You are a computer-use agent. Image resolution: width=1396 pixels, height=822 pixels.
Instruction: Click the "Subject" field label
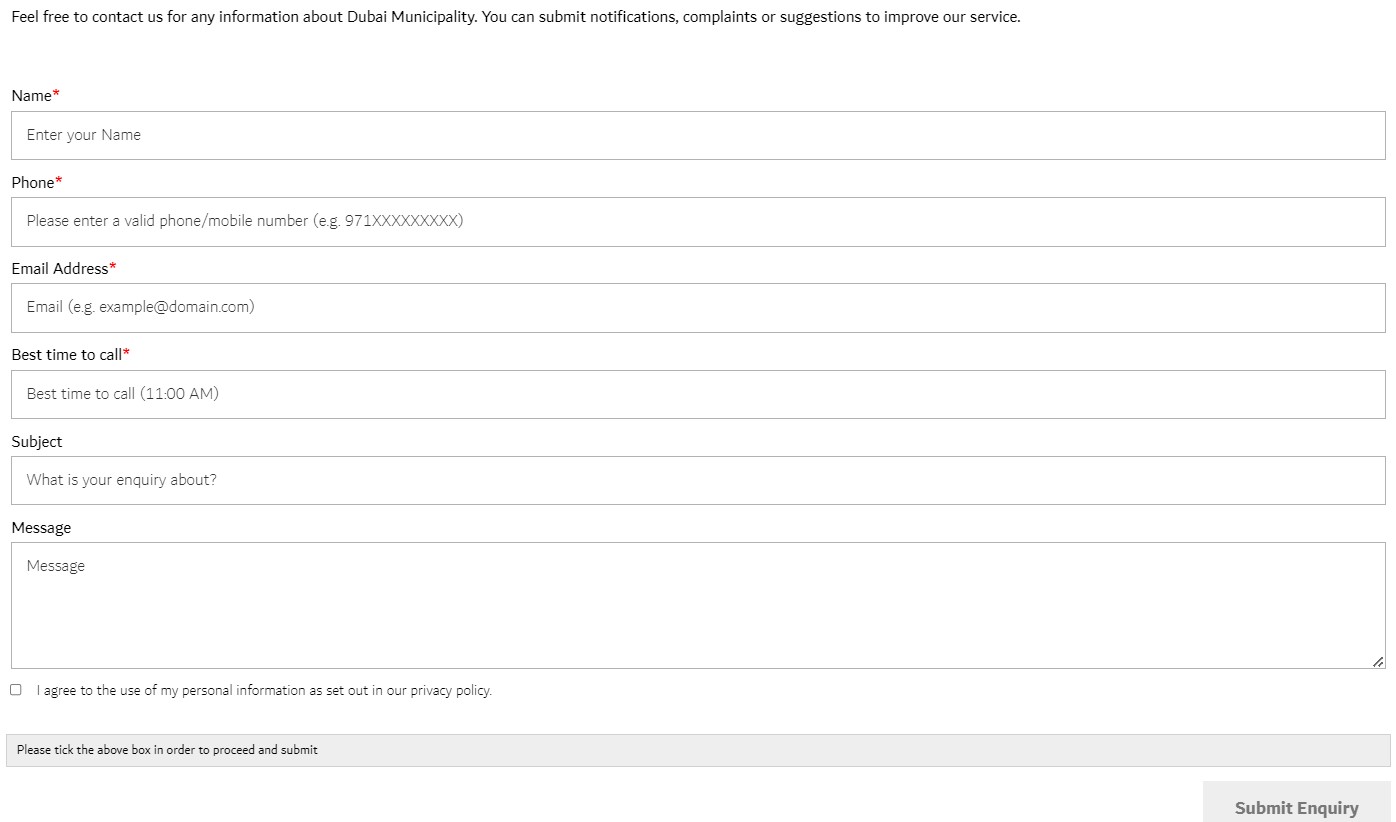pos(37,441)
